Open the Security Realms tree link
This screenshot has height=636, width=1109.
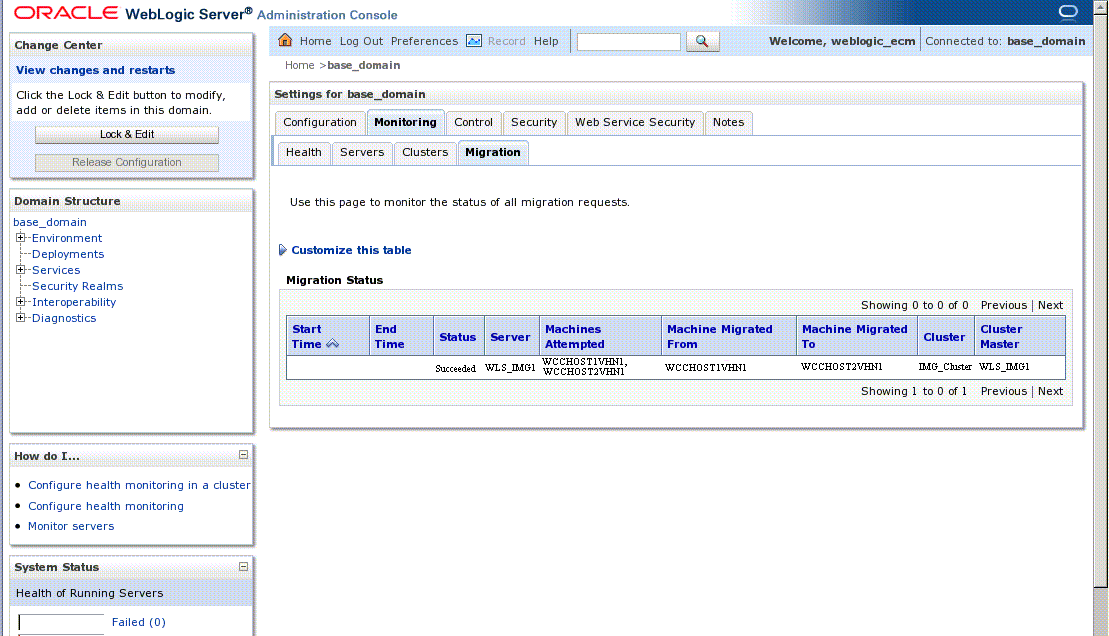click(77, 286)
